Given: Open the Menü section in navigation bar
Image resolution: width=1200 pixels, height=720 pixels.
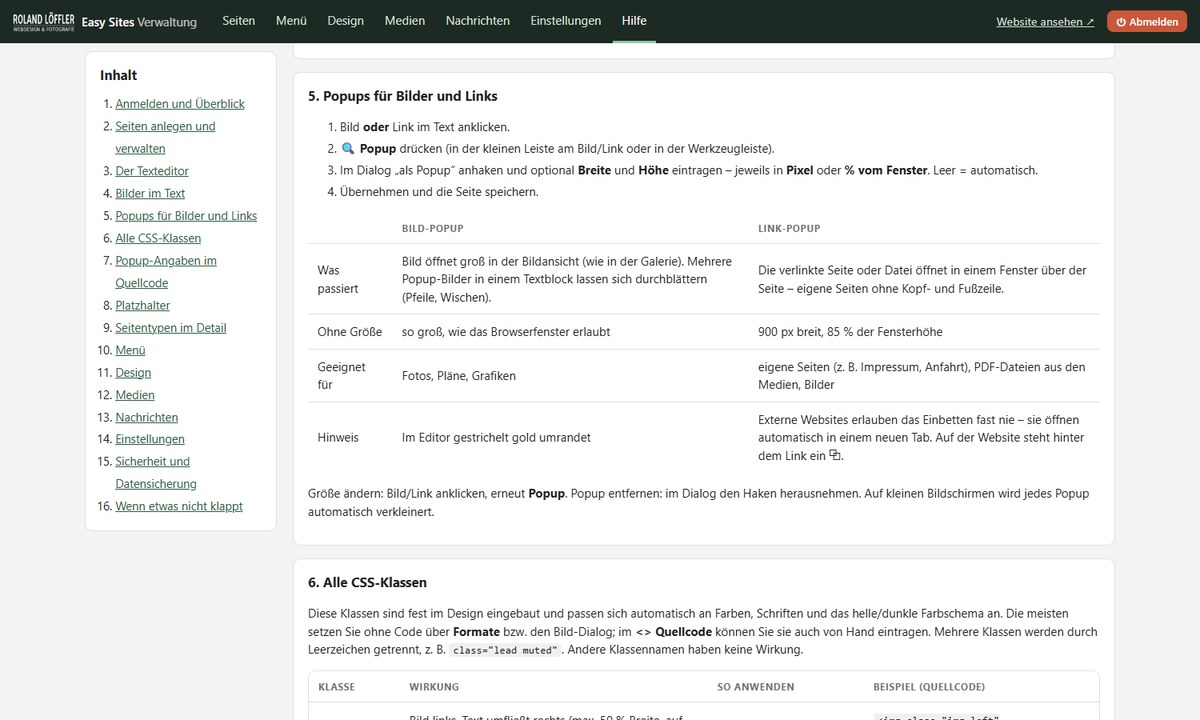Looking at the screenshot, I should [291, 21].
